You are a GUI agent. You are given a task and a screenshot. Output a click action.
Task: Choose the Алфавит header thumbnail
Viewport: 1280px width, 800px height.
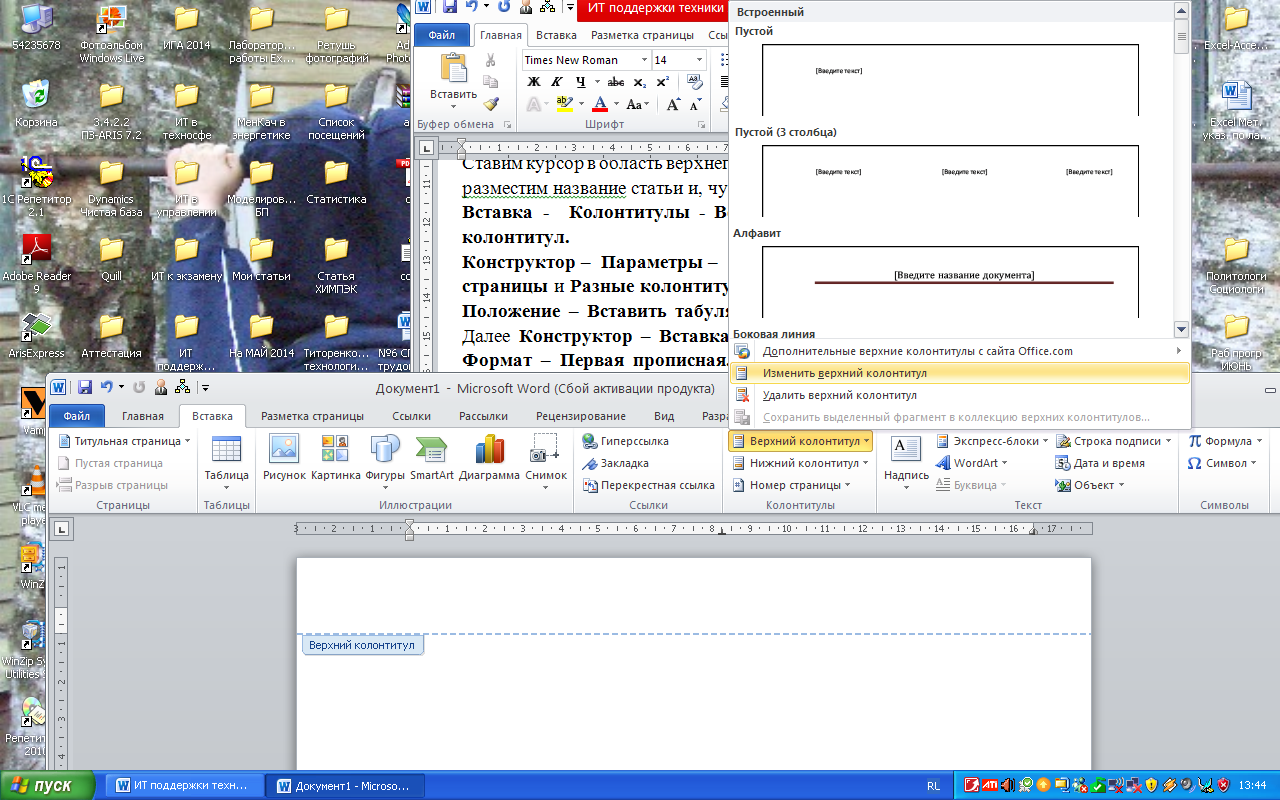tap(950, 281)
